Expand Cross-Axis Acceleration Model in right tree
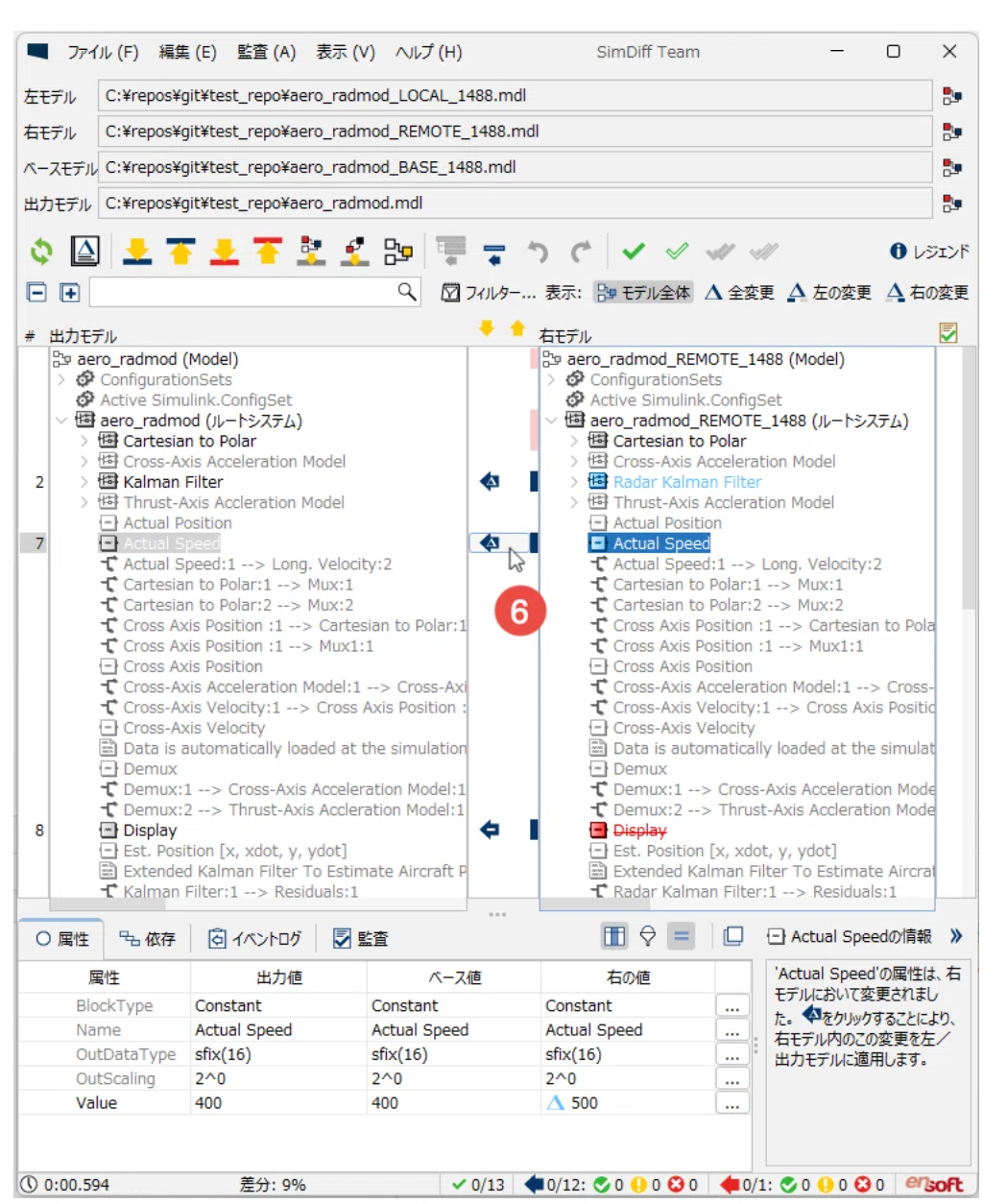 (x=574, y=462)
